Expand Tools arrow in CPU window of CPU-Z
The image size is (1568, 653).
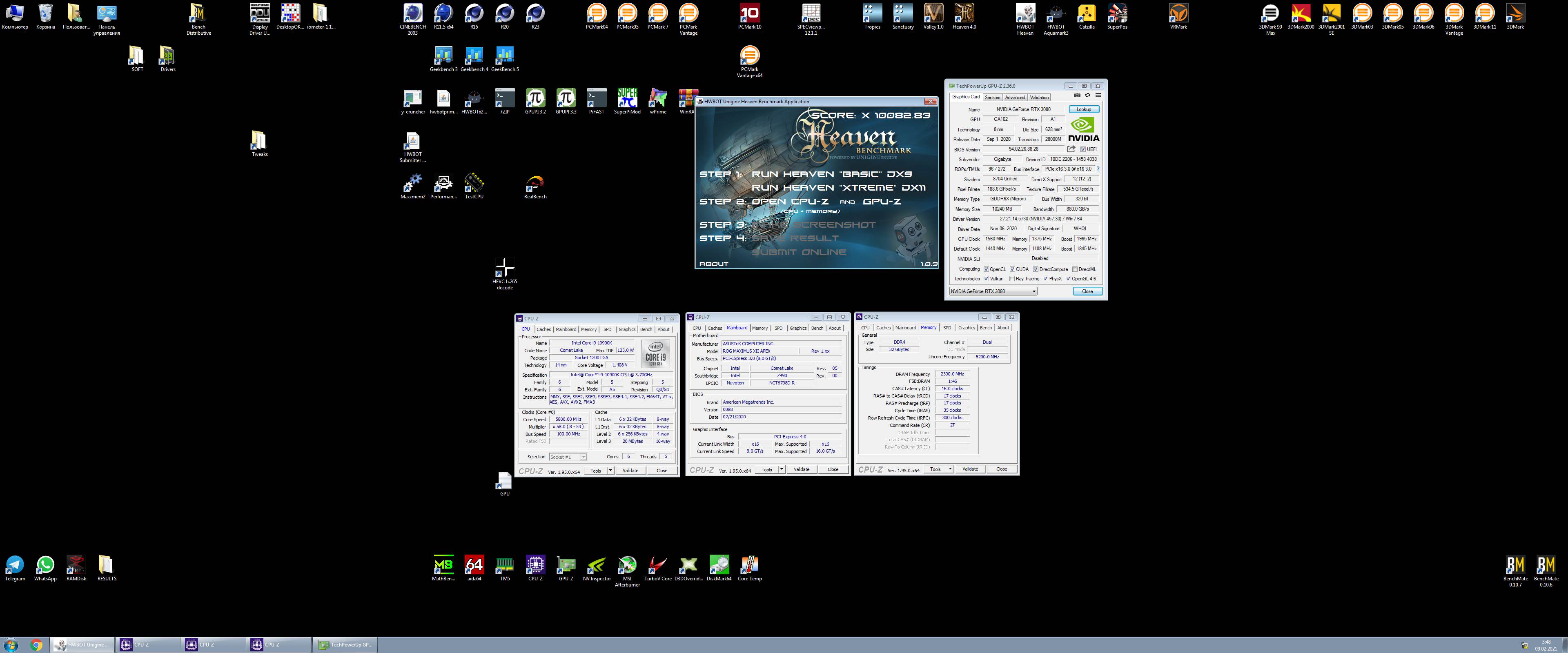610,471
